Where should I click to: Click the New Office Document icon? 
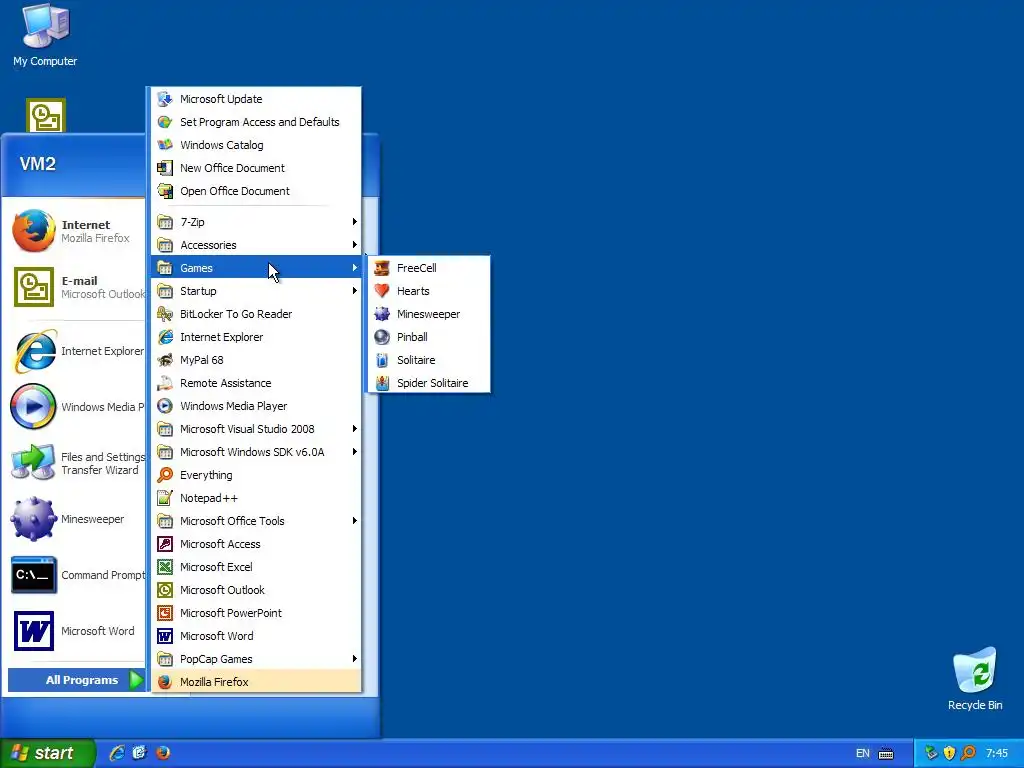(165, 168)
